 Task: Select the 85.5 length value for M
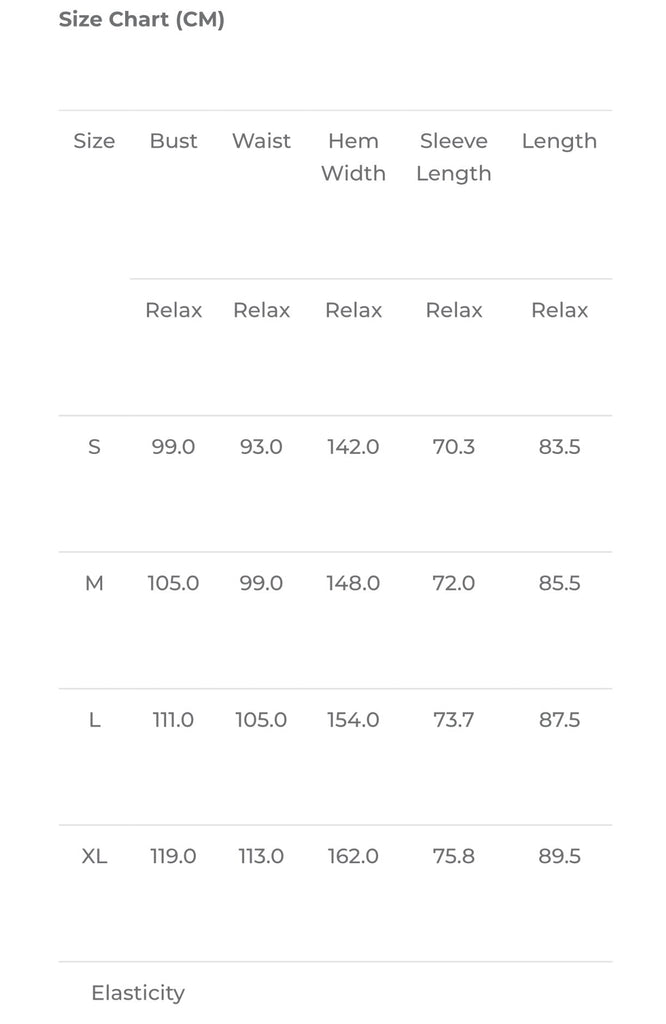[x=559, y=583]
